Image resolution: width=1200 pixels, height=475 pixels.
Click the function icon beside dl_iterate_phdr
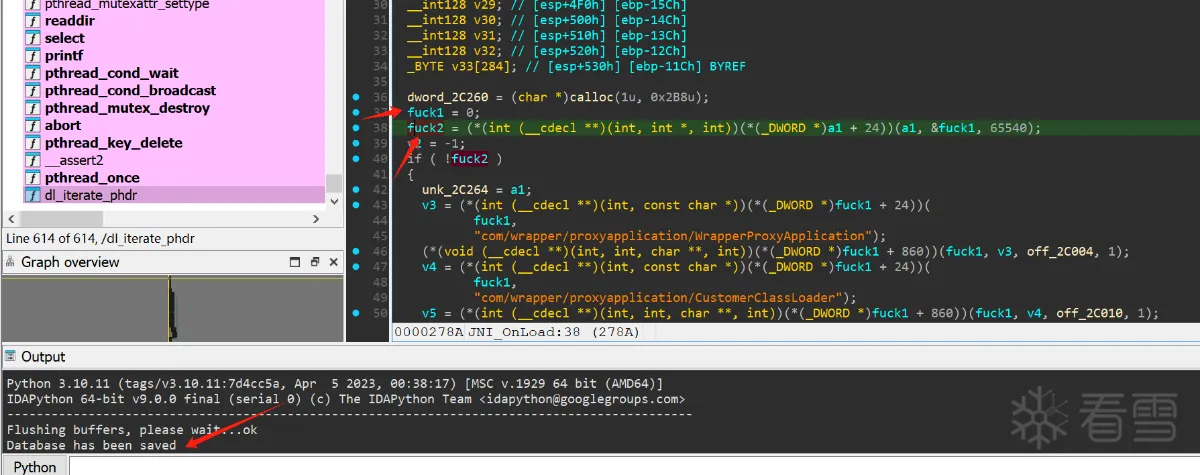[32, 195]
